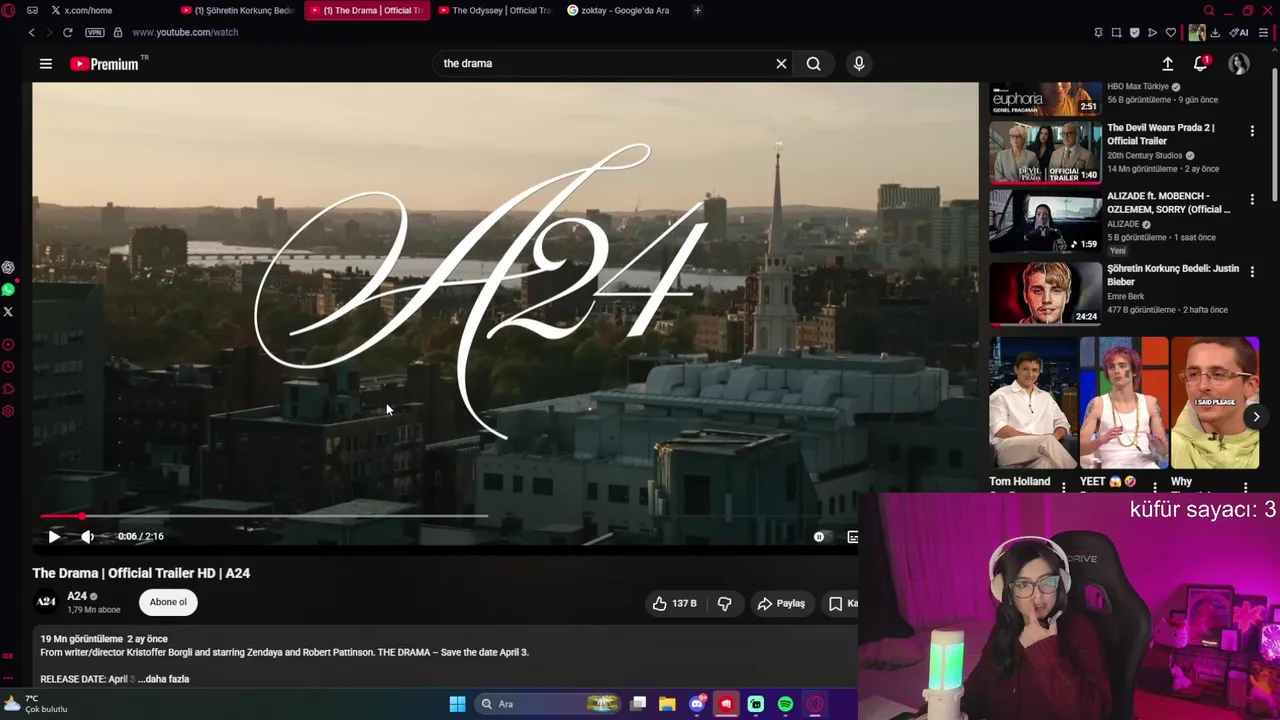Open Opera easy setup sliders icon
The height and width of the screenshot is (720, 1280).
[1264, 32]
